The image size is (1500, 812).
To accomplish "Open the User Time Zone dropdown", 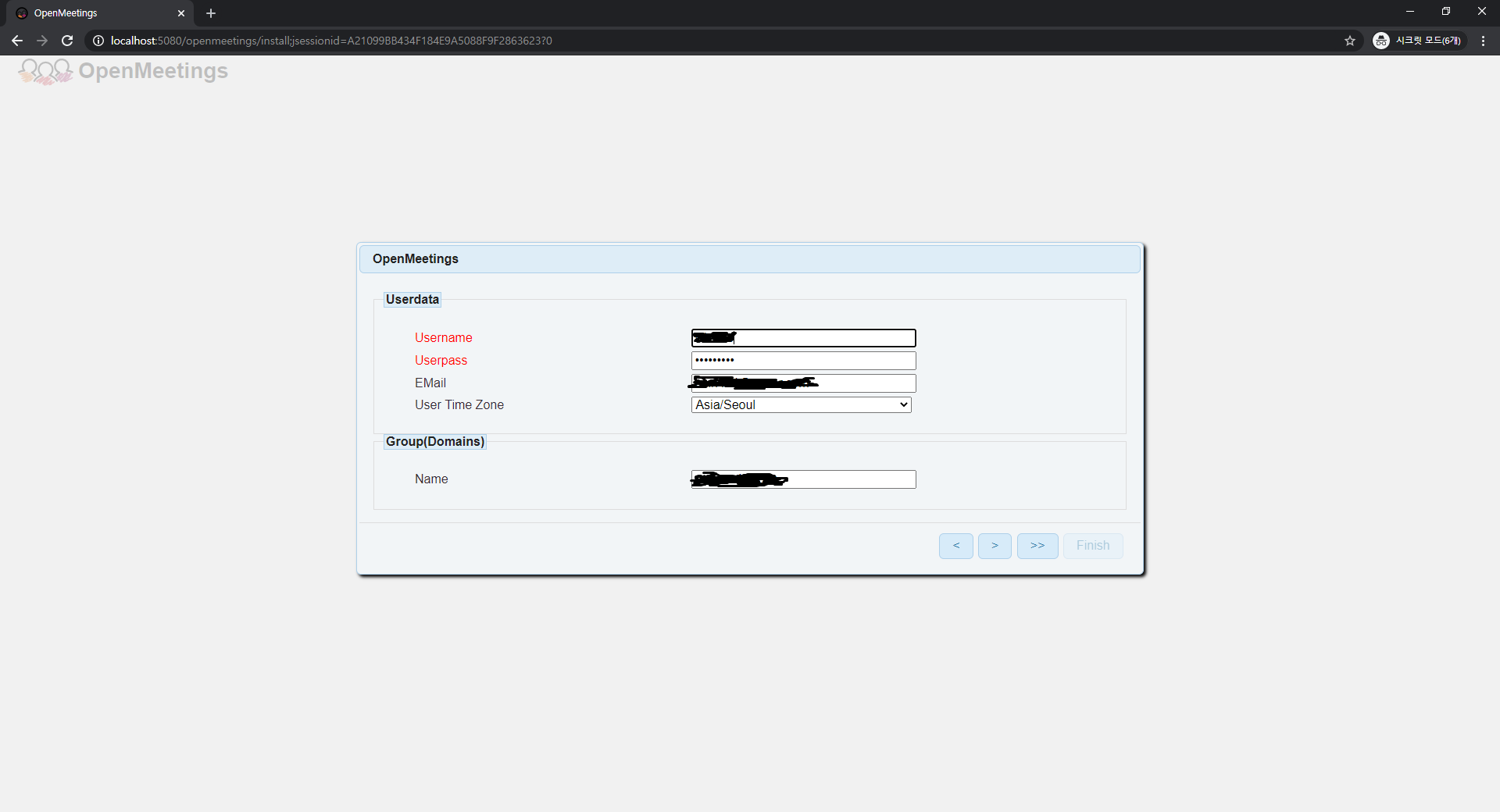I will click(801, 405).
